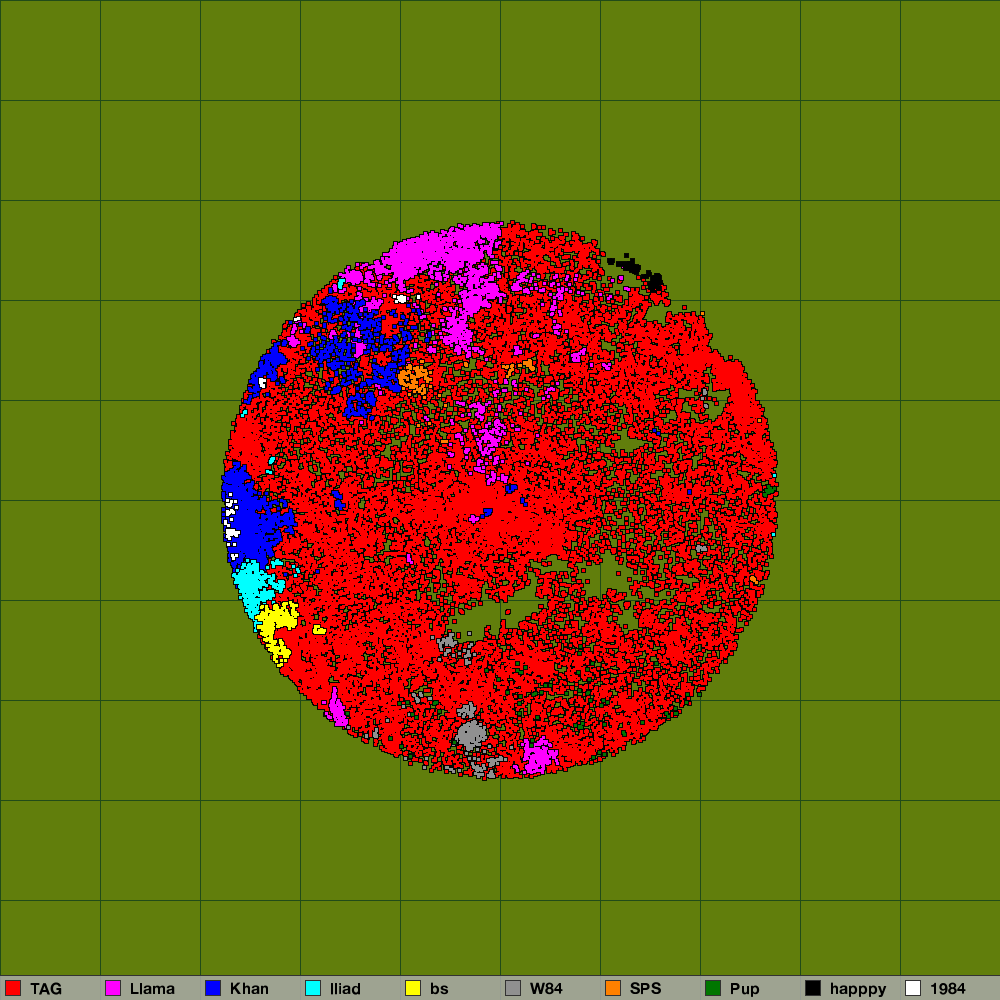The height and width of the screenshot is (1000, 1000).
Task: Click the red TAG legend swatch
Action: (x=13, y=988)
